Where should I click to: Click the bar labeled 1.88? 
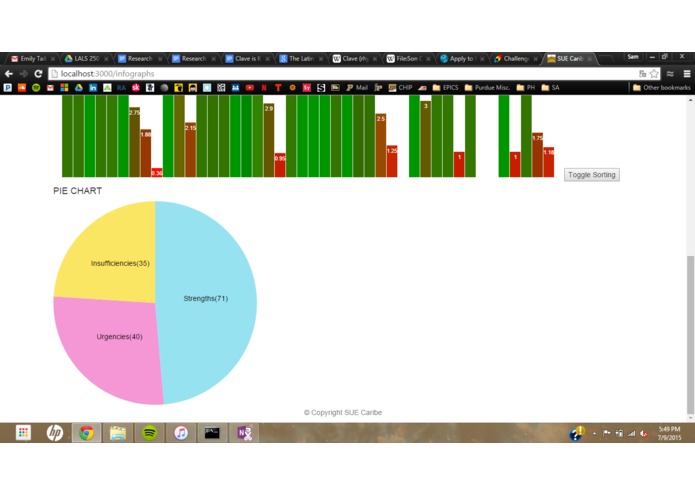[x=146, y=153]
